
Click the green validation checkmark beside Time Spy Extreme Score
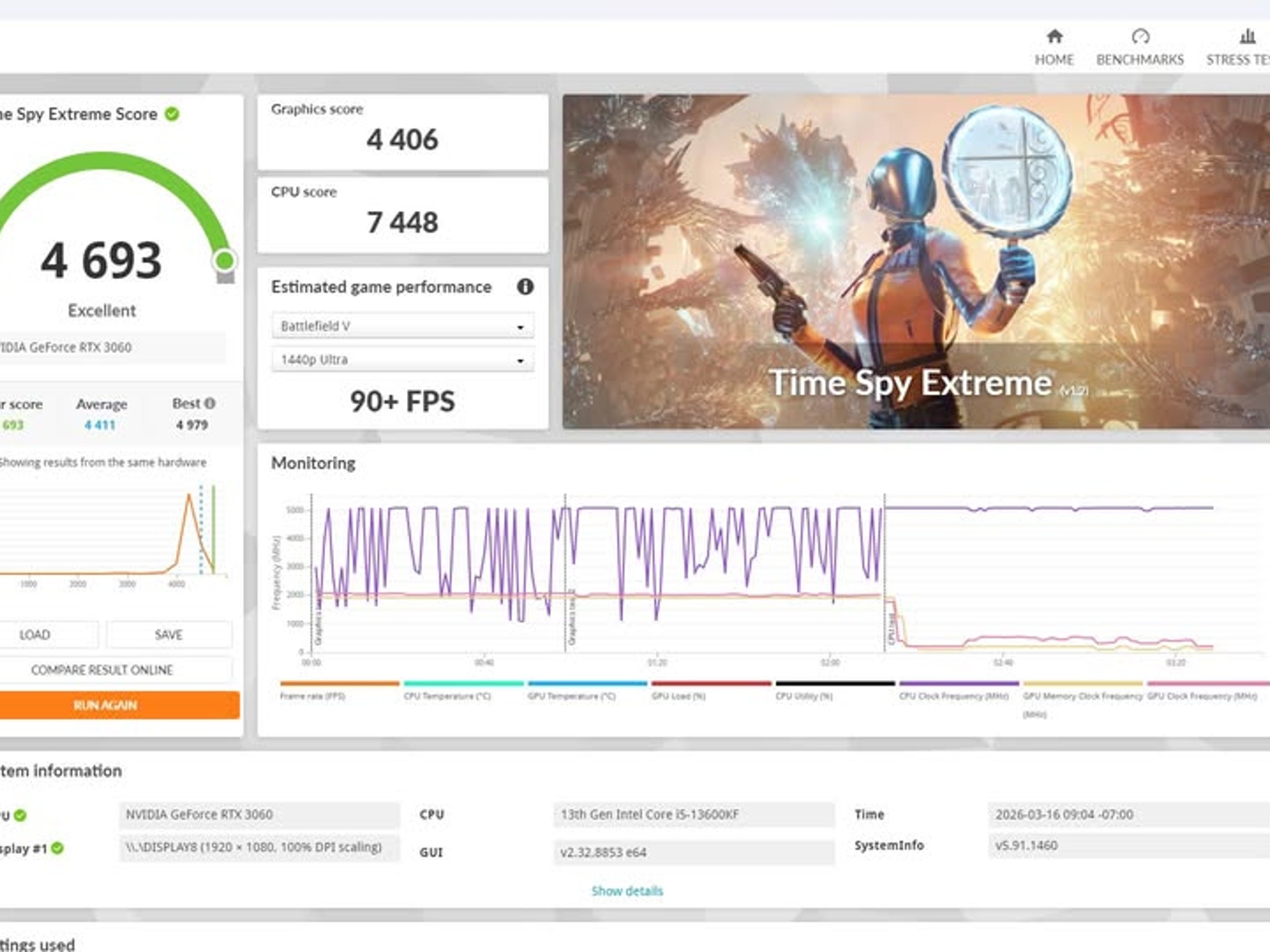pos(172,114)
